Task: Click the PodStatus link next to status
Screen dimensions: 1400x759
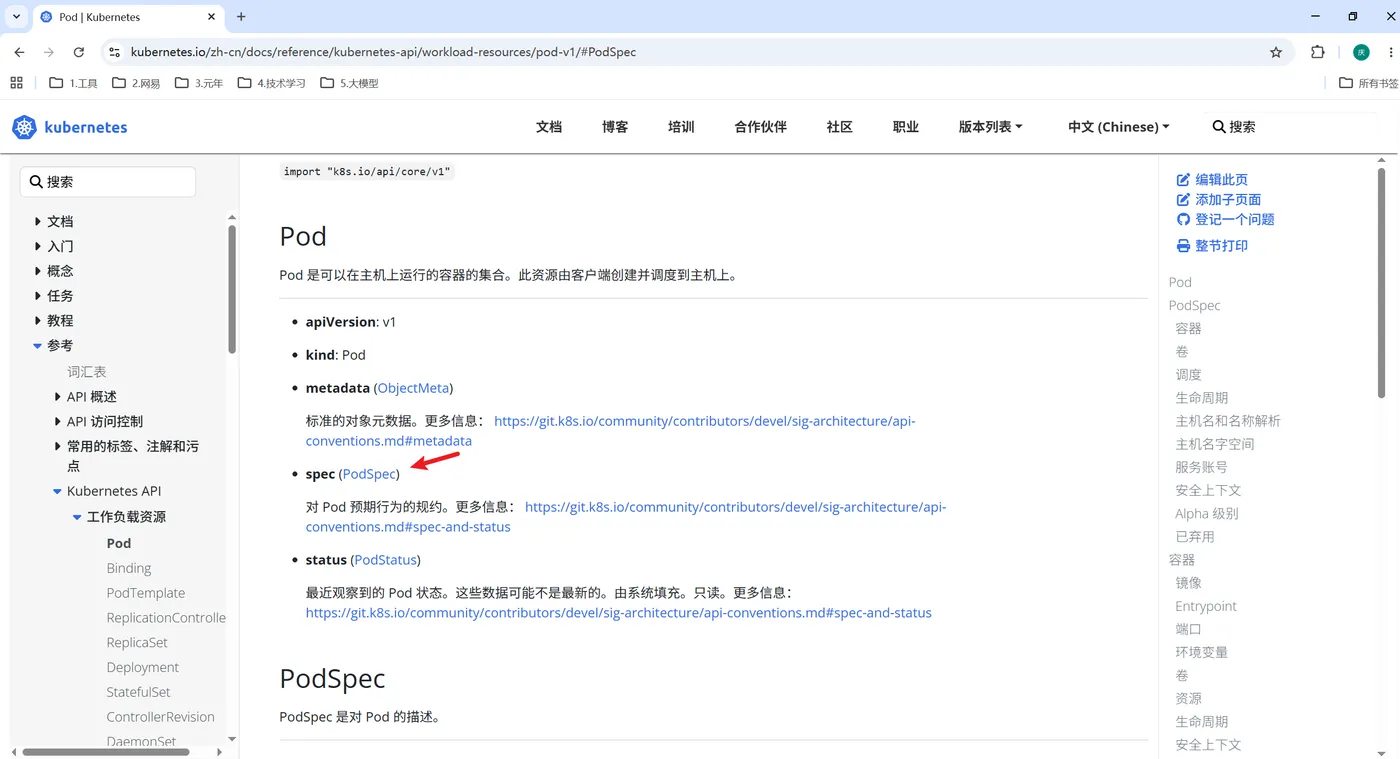Action: [386, 560]
